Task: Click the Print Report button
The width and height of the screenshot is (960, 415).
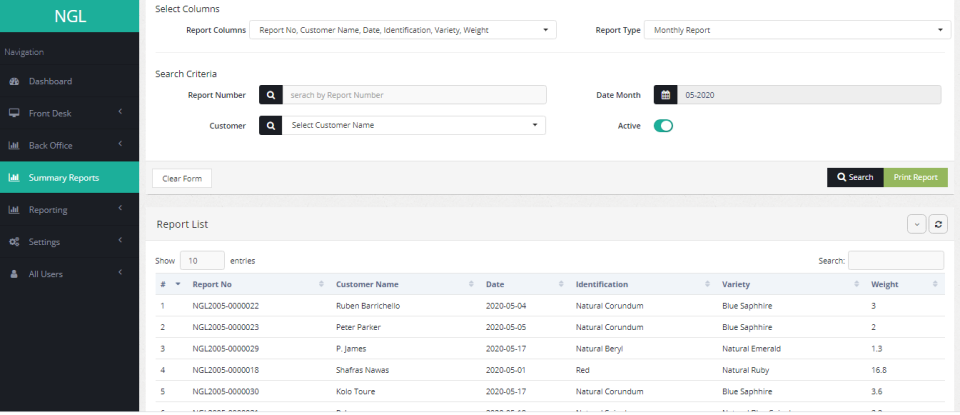Action: point(915,178)
